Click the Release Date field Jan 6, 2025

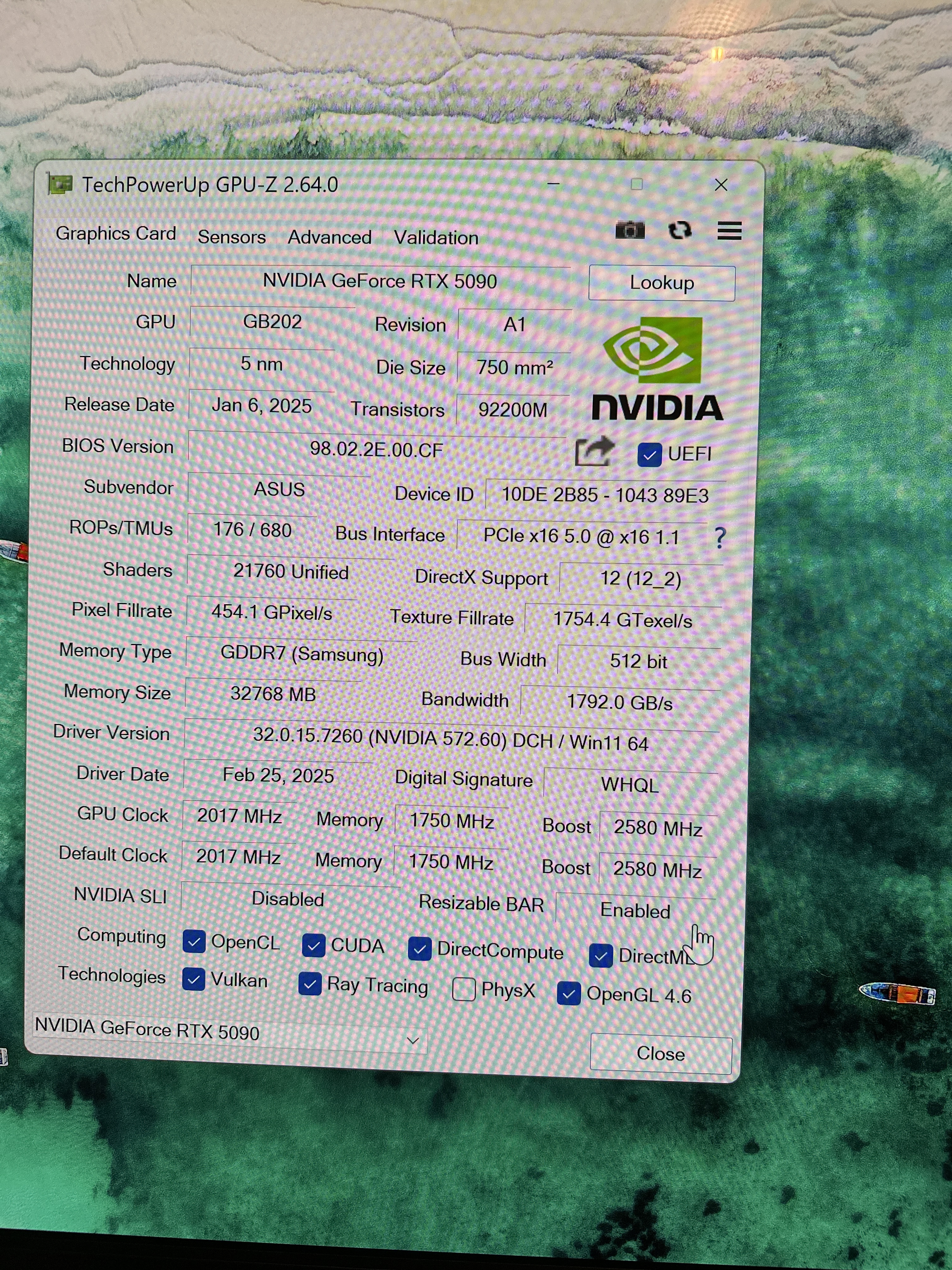(x=262, y=406)
